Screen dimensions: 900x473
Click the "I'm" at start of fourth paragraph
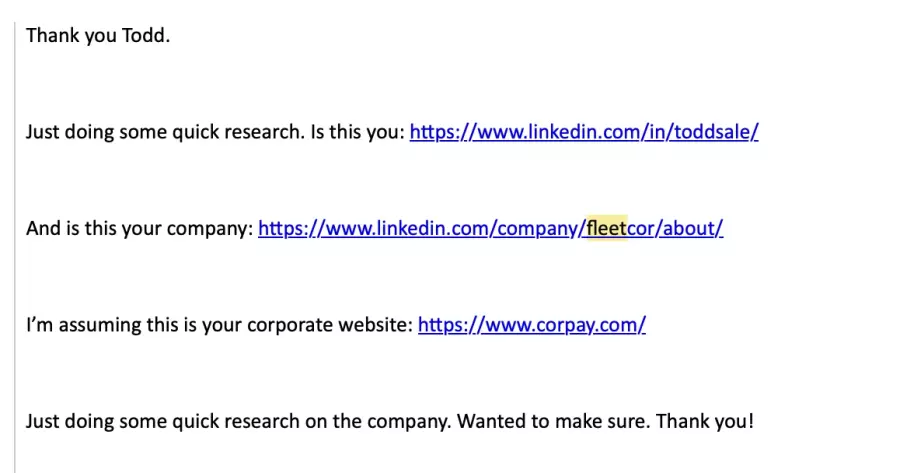[x=39, y=325]
